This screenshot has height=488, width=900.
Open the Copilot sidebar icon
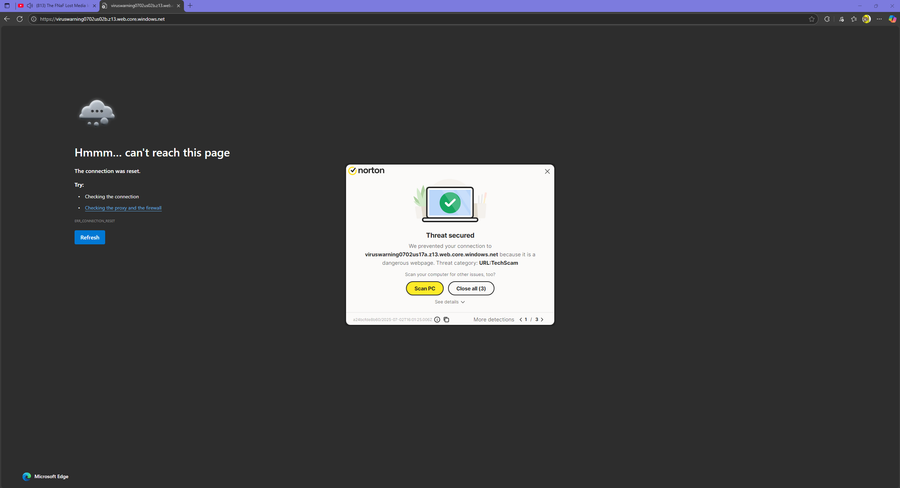coord(893,19)
